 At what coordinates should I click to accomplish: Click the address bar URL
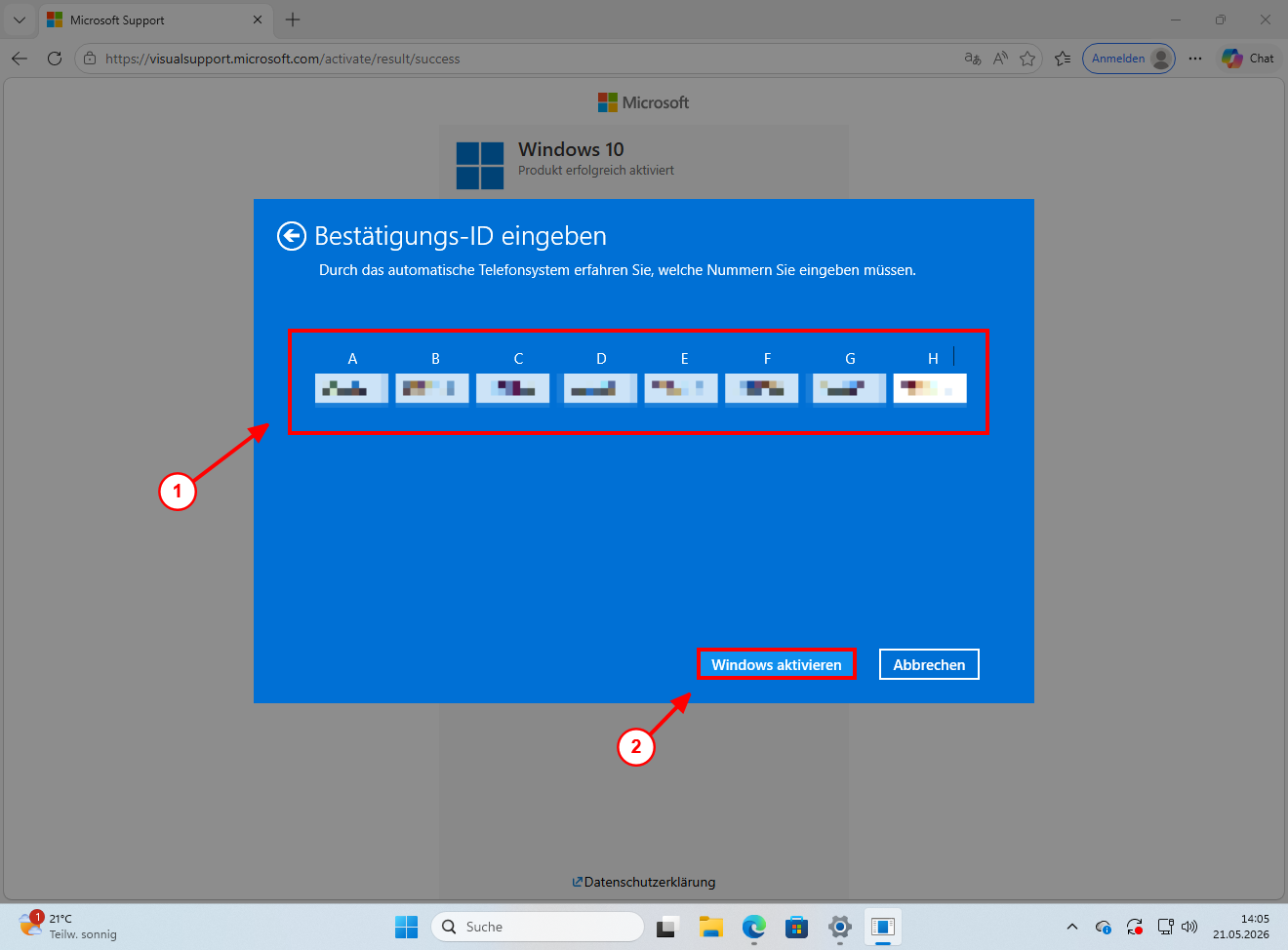point(283,59)
